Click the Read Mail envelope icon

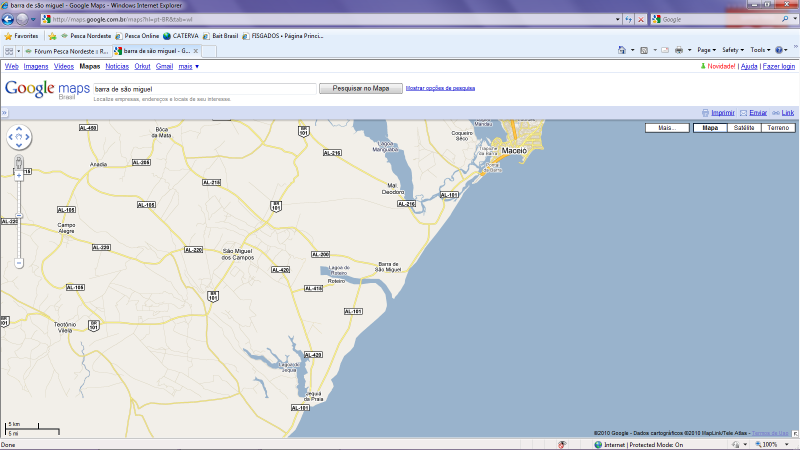pyautogui.click(x=665, y=50)
